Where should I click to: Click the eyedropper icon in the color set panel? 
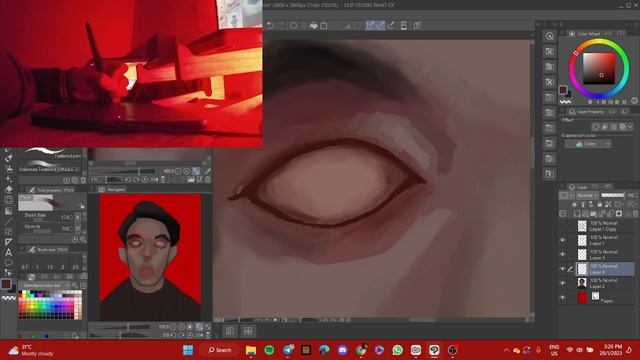click(x=75, y=285)
